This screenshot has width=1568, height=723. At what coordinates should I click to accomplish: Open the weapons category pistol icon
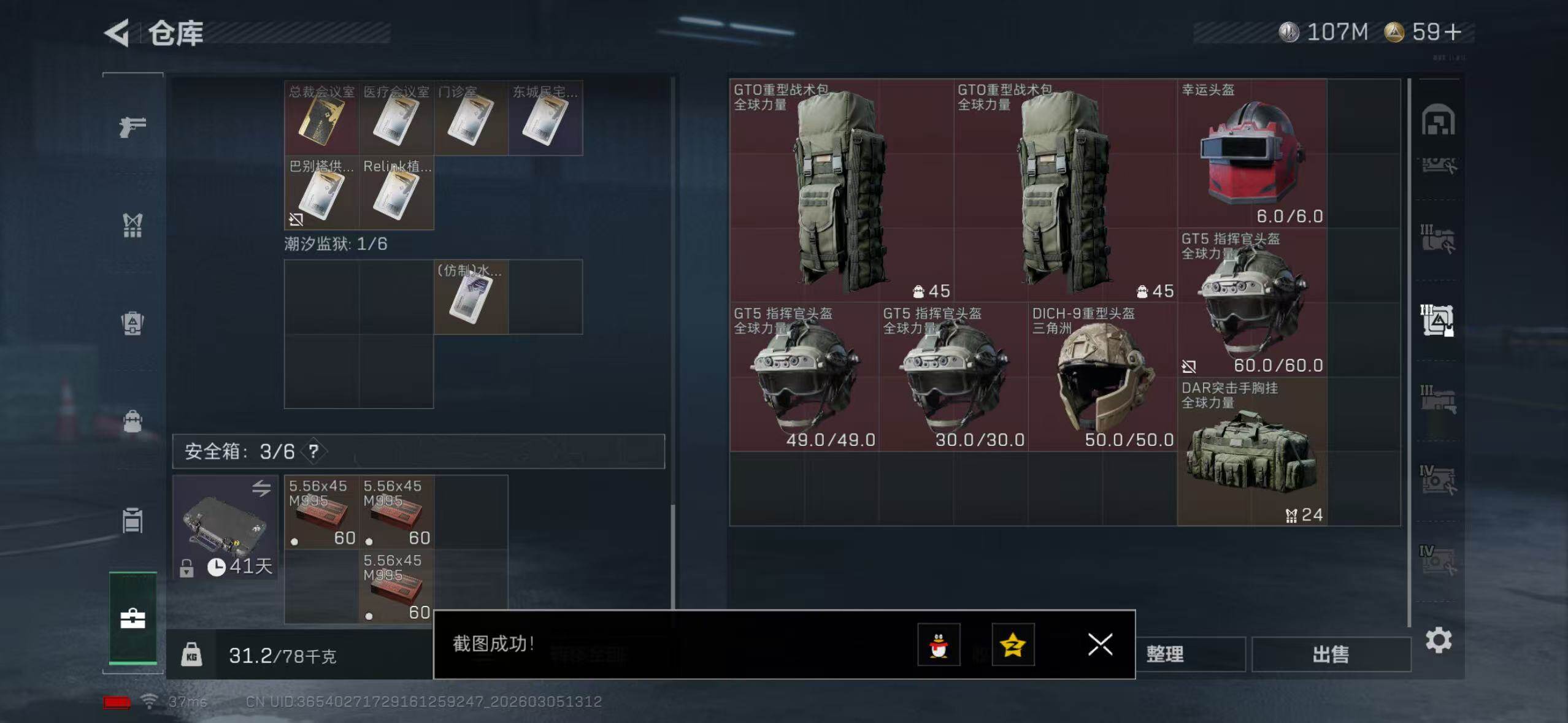pyautogui.click(x=133, y=127)
